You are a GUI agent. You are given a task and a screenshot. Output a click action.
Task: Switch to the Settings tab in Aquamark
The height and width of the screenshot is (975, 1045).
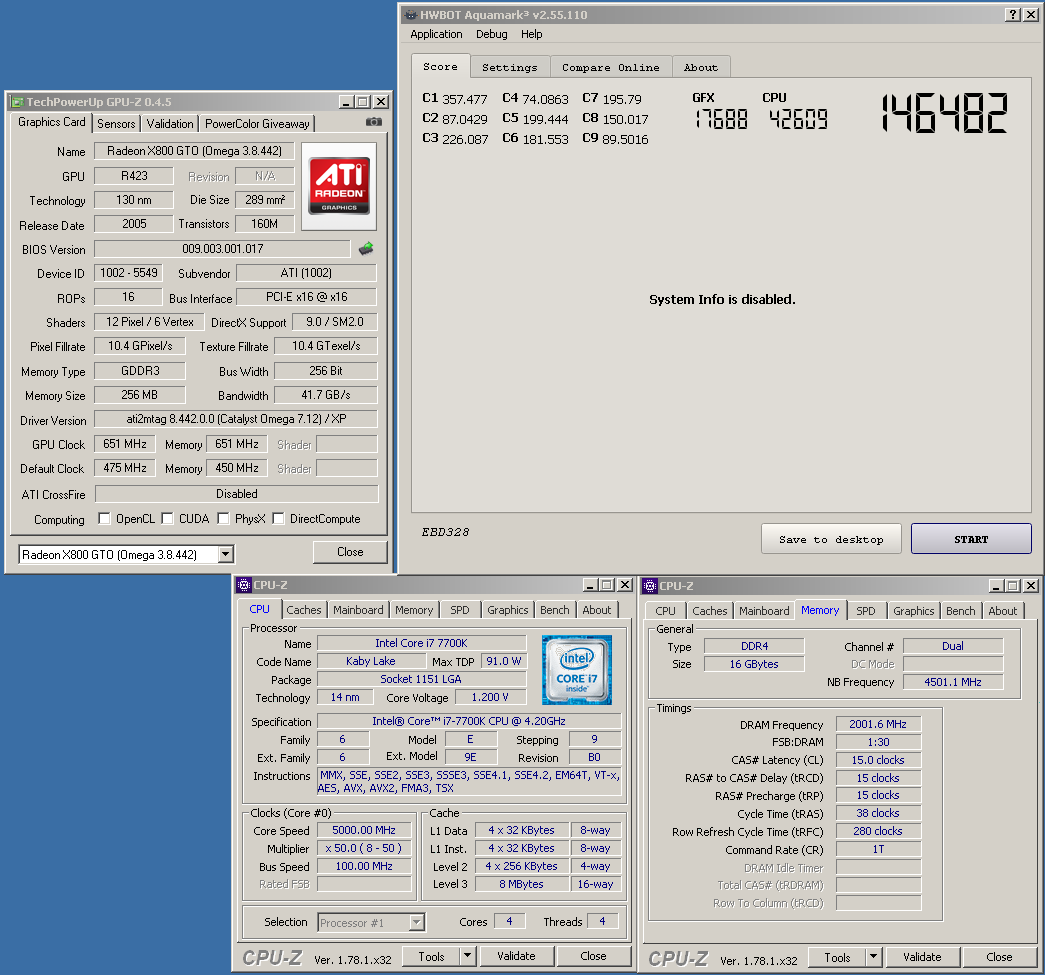[510, 67]
